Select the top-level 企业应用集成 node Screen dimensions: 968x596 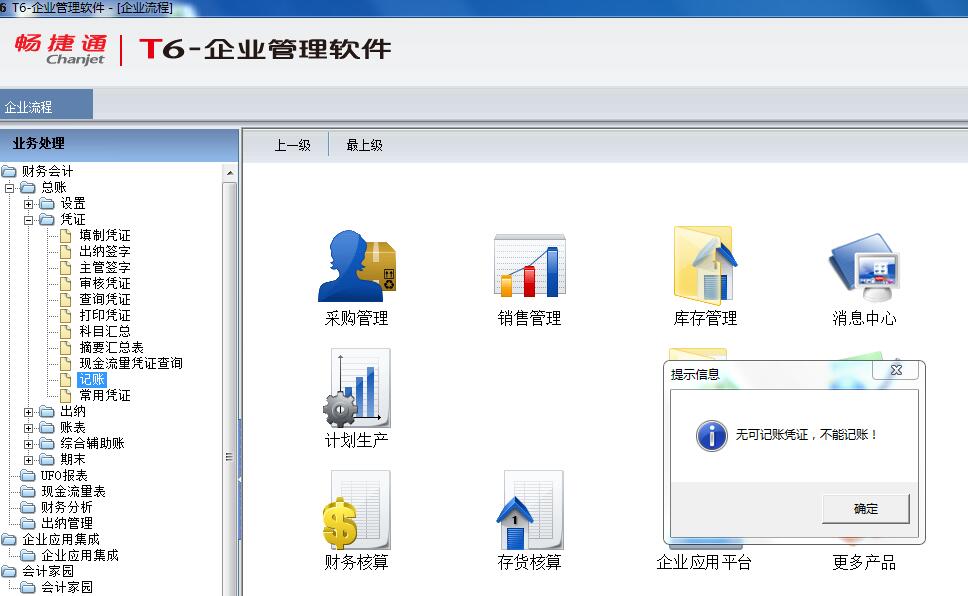point(60,540)
